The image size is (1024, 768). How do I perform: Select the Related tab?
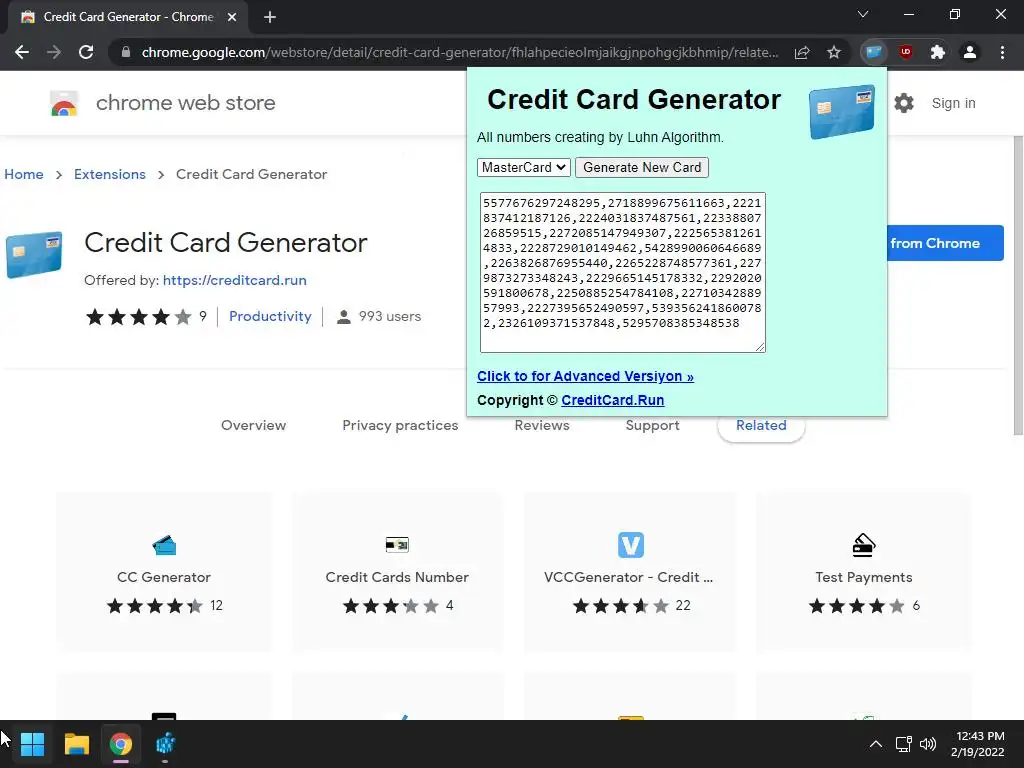[x=761, y=425]
